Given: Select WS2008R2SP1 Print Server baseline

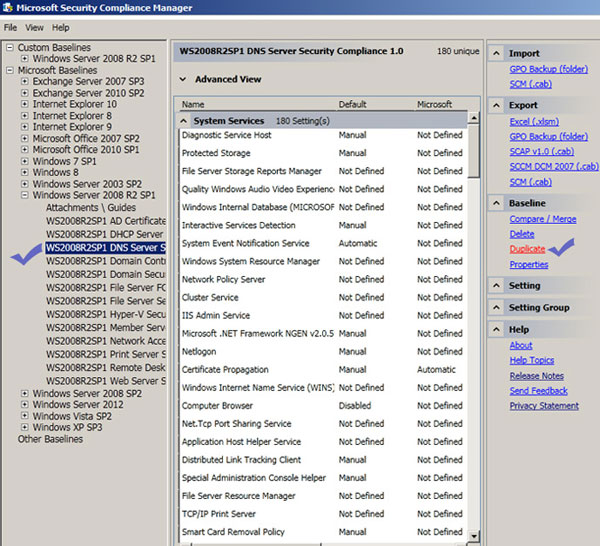Looking at the screenshot, I should [106, 354].
